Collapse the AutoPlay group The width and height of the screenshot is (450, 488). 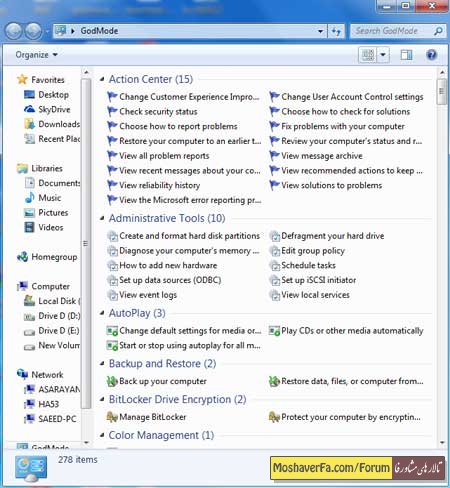(x=102, y=313)
